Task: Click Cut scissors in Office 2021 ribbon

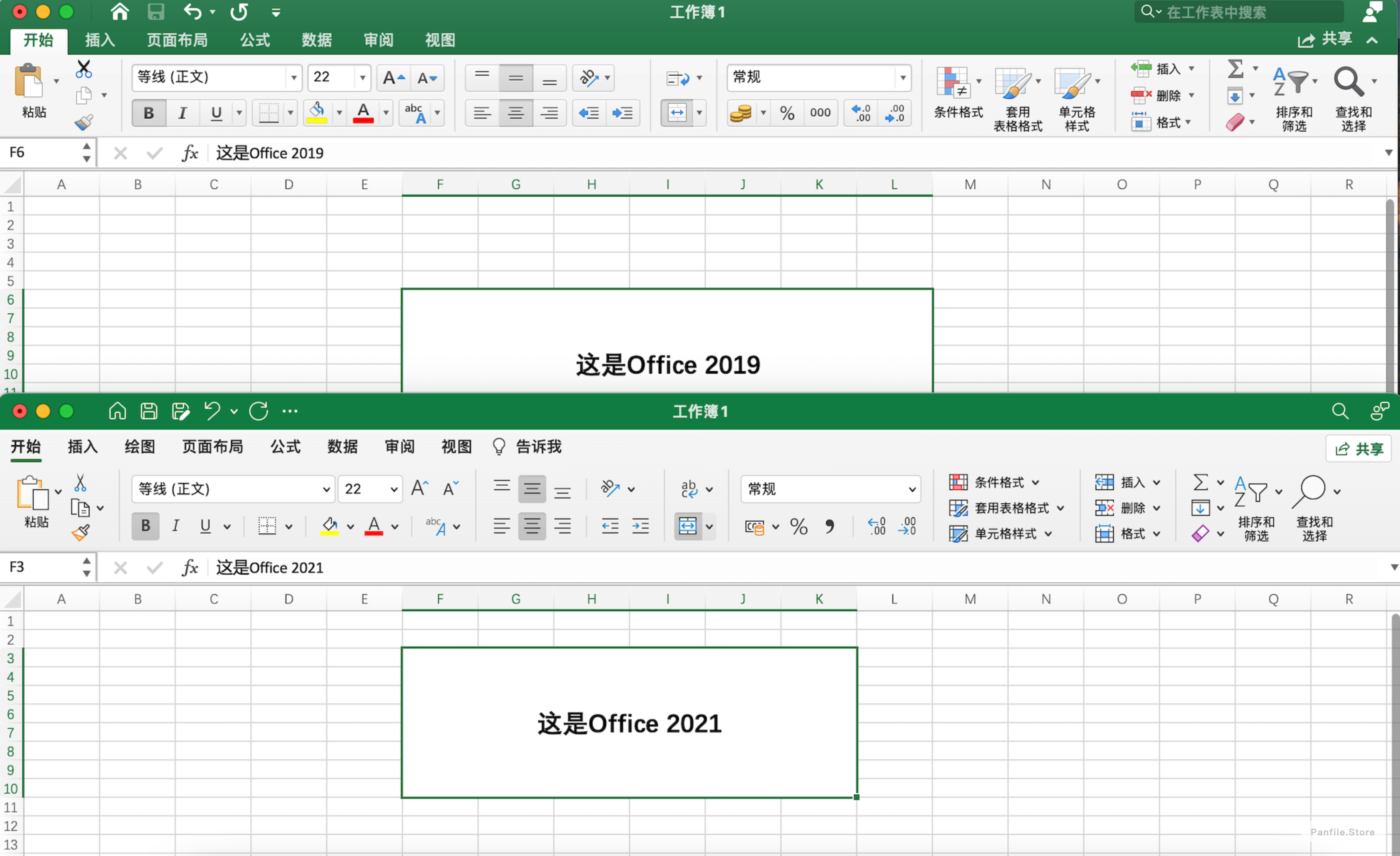Action: tap(80, 483)
